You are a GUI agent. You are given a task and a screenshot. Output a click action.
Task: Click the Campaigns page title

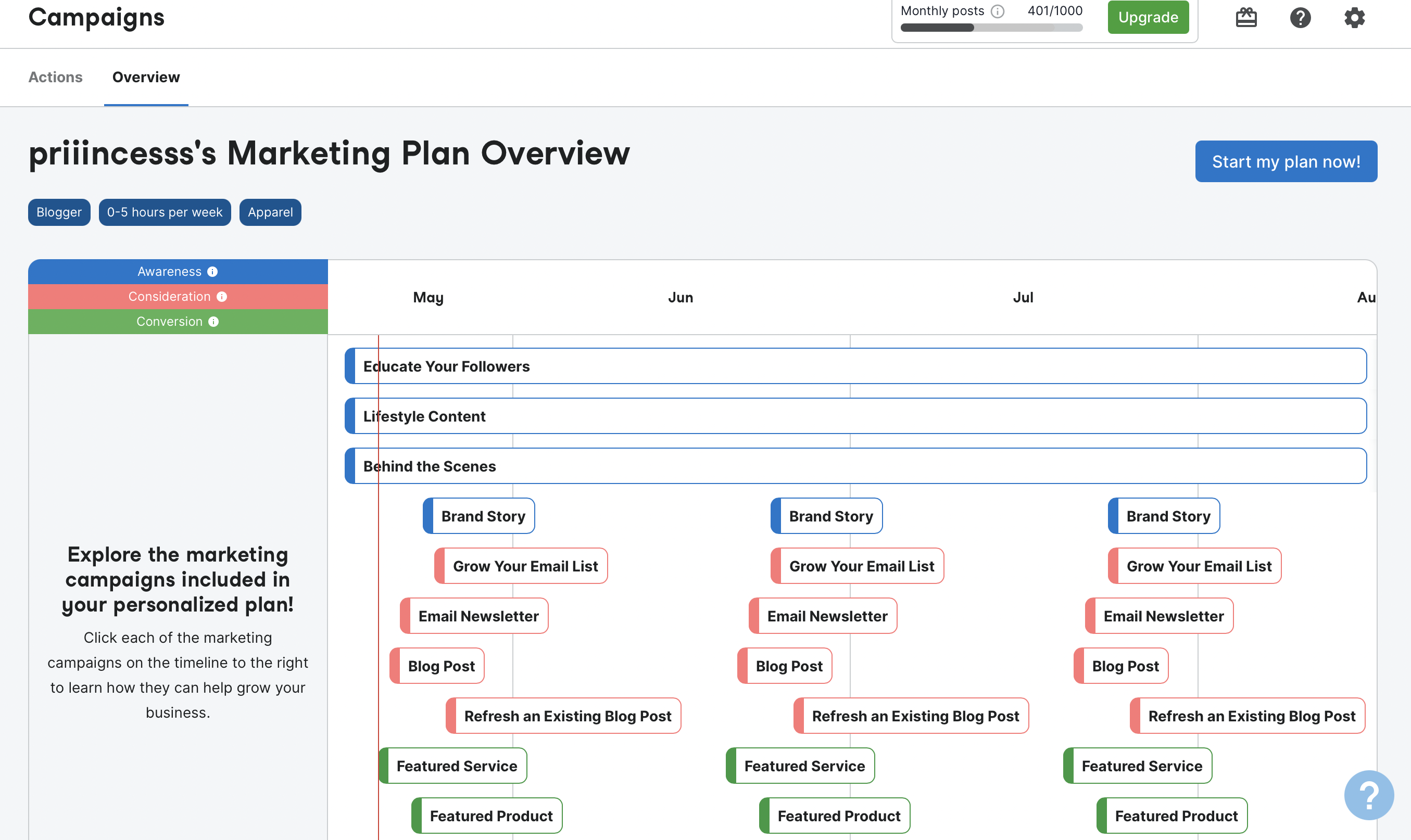click(96, 18)
